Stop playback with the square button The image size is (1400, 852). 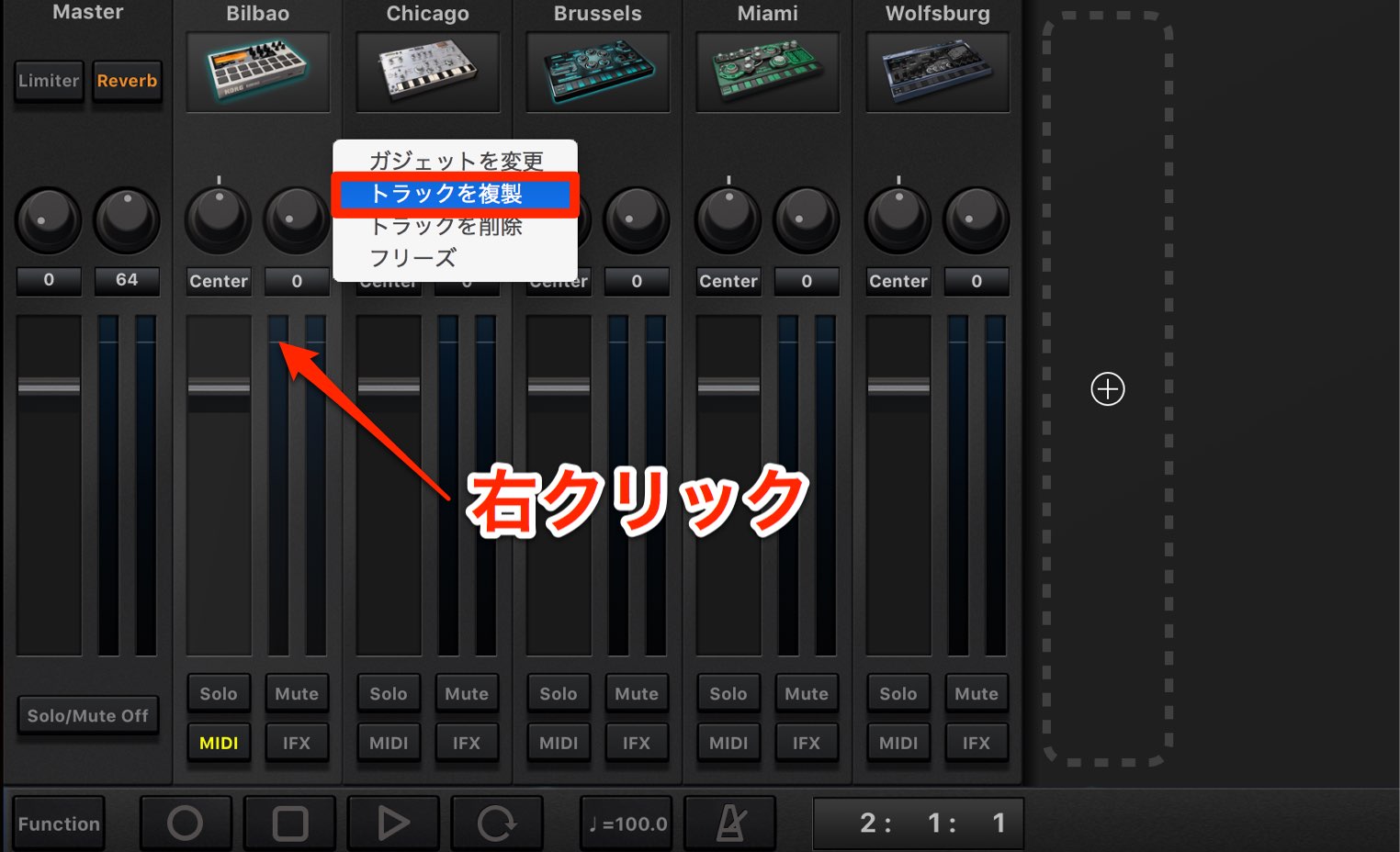pos(289,824)
